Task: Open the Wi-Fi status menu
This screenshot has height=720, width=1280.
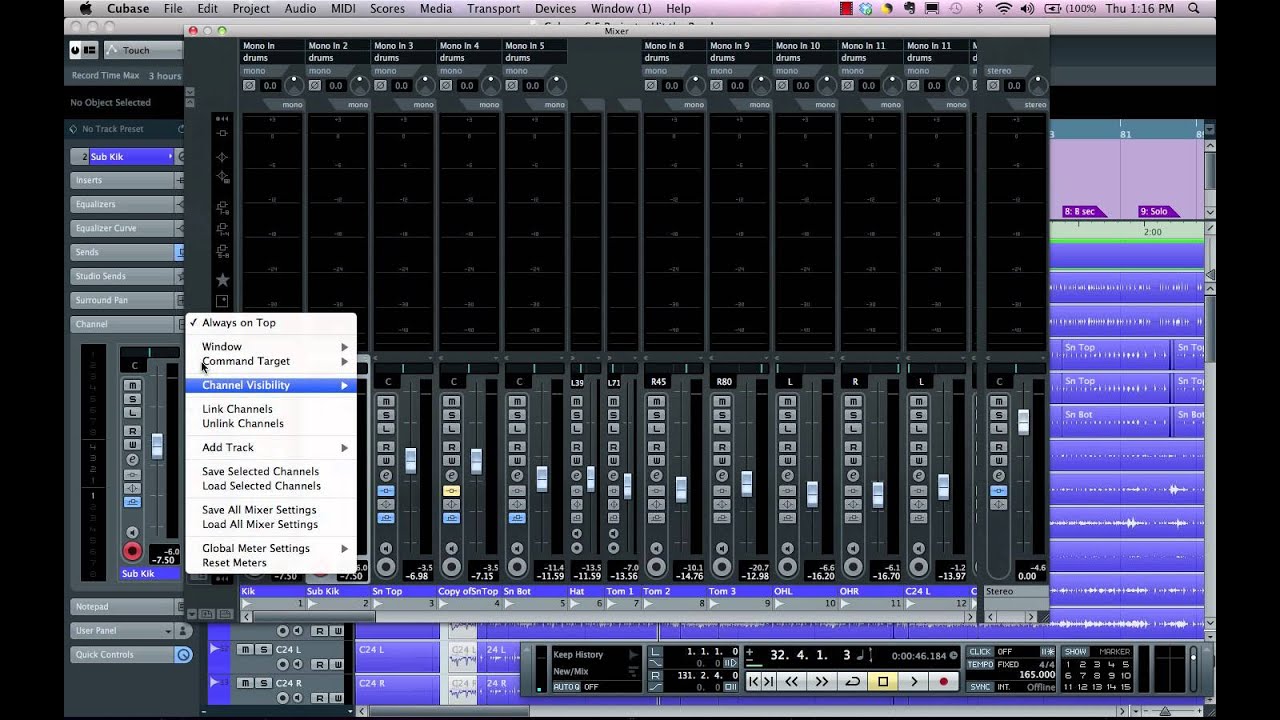Action: click(1003, 9)
